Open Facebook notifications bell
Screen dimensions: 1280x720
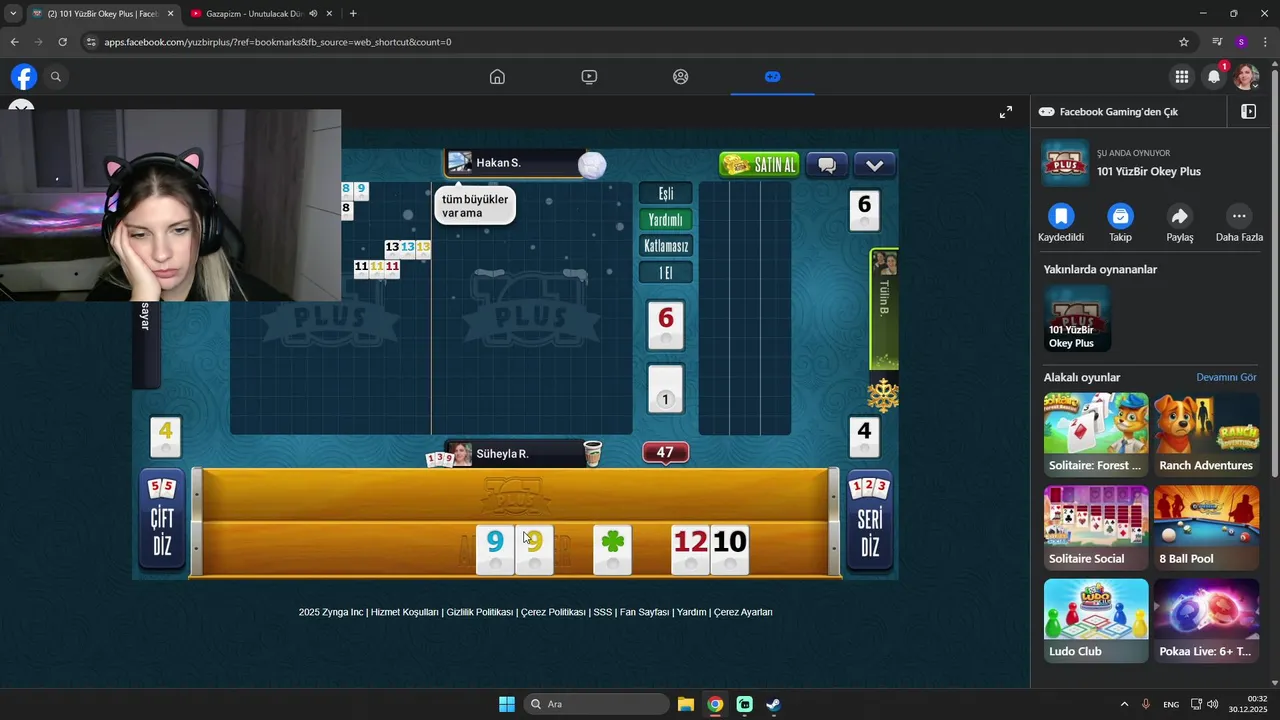tap(1214, 77)
